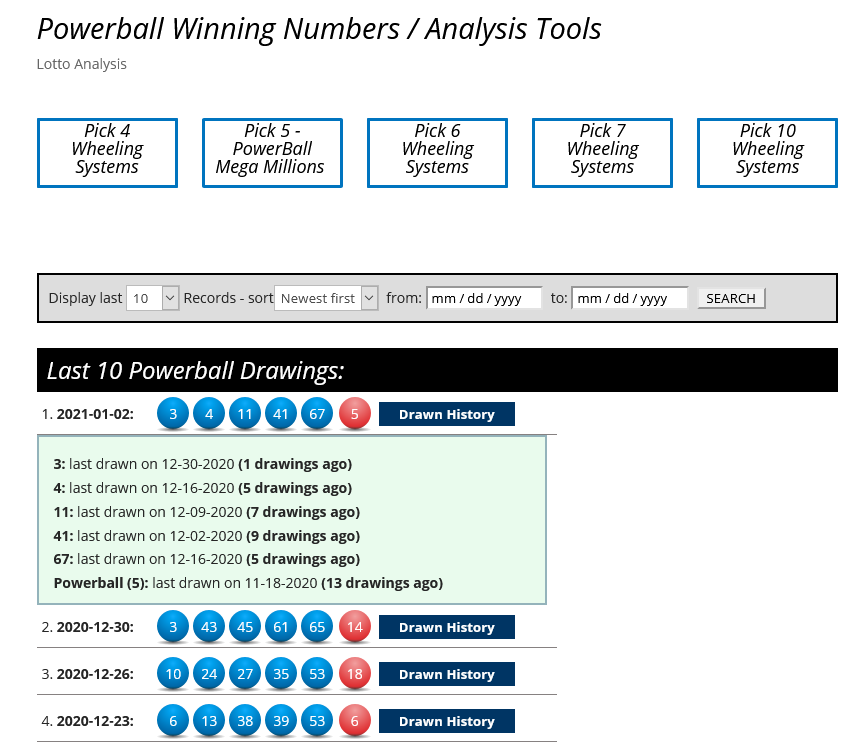Open Pick 7 Wheeling Systems box
This screenshot has height=743, width=855.
click(603, 153)
